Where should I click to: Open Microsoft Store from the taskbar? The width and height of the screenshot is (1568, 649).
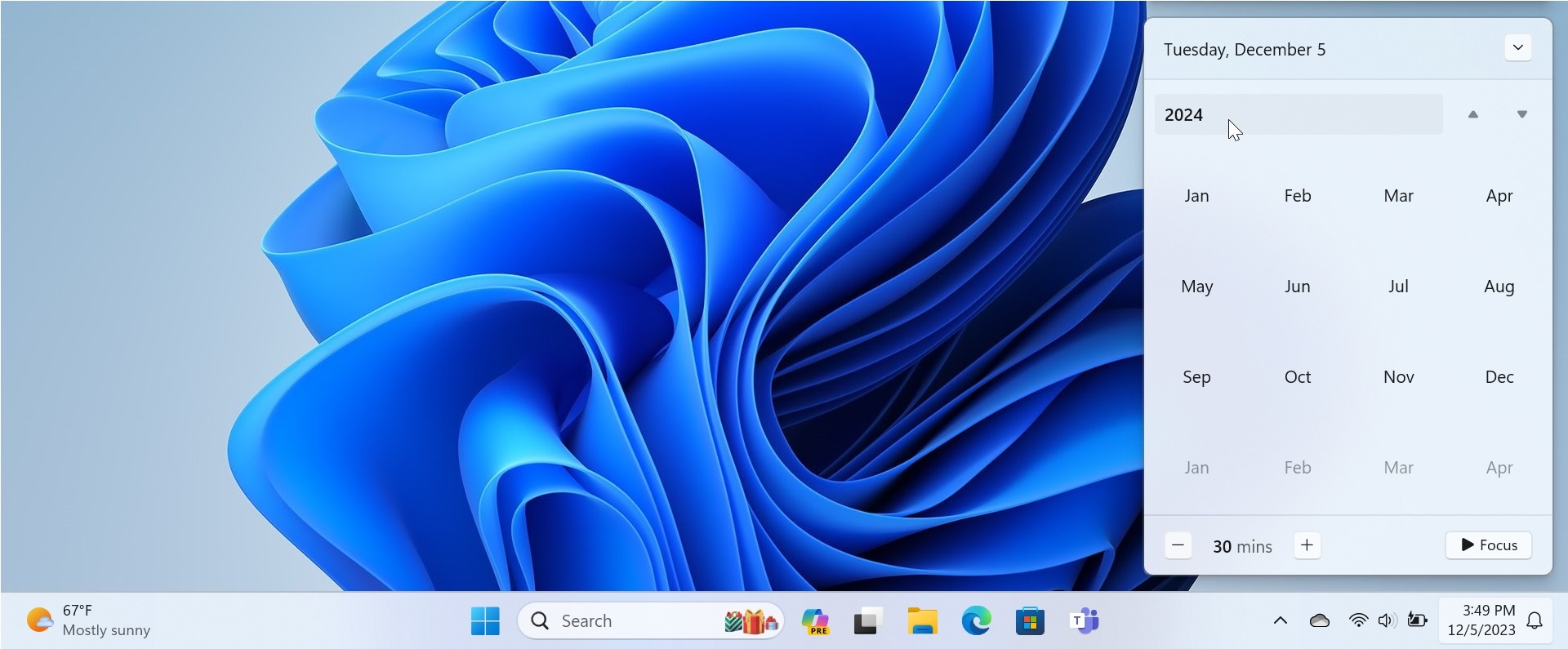coord(1030,621)
